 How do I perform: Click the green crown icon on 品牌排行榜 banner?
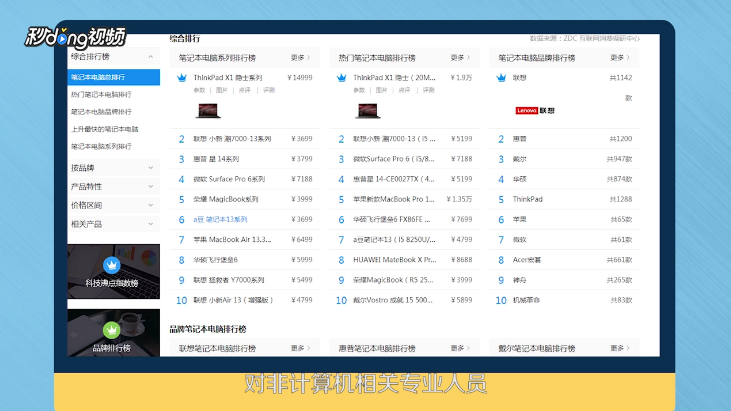pyautogui.click(x=111, y=330)
